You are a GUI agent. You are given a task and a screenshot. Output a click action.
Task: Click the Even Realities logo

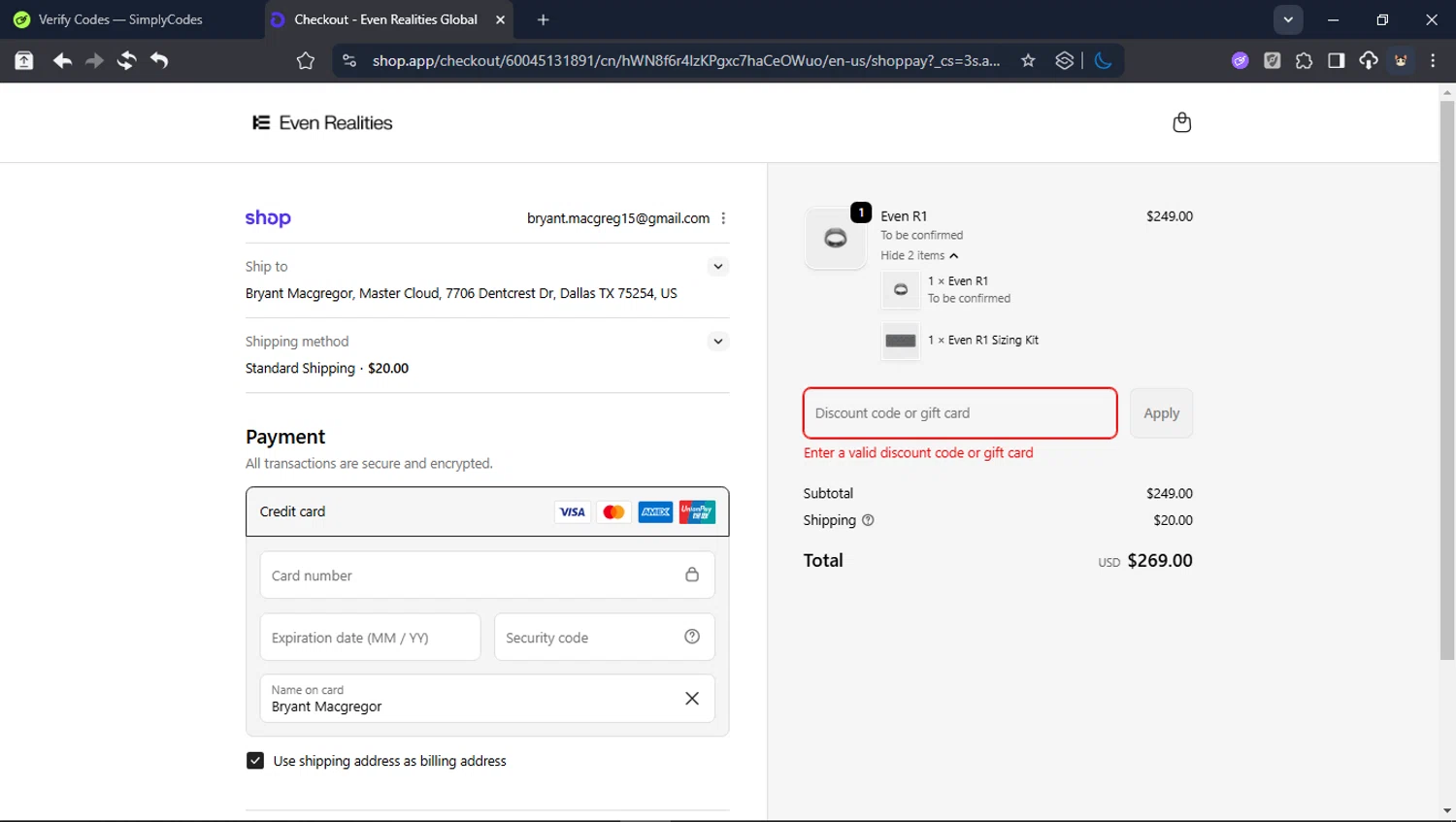click(x=322, y=122)
